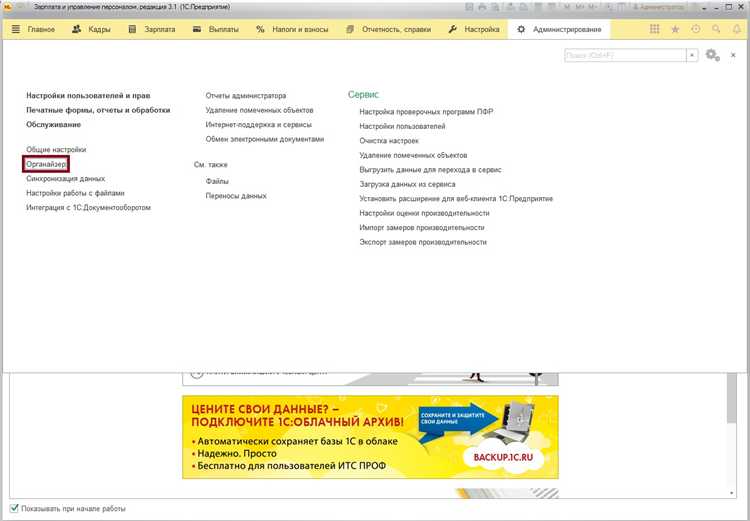
Task: Open Синхронизация данных
Action: [66, 178]
